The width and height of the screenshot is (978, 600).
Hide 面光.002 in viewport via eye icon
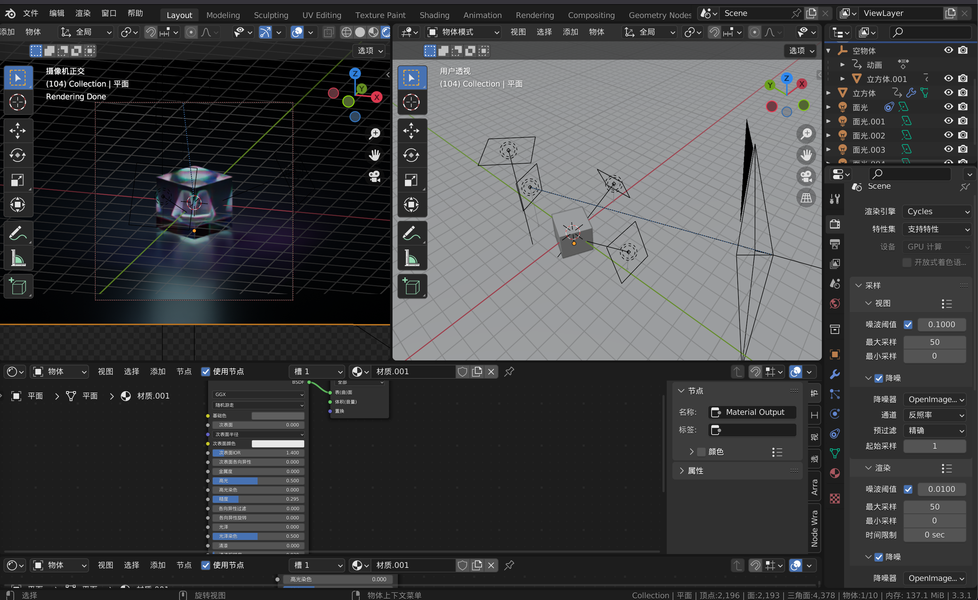click(x=948, y=135)
